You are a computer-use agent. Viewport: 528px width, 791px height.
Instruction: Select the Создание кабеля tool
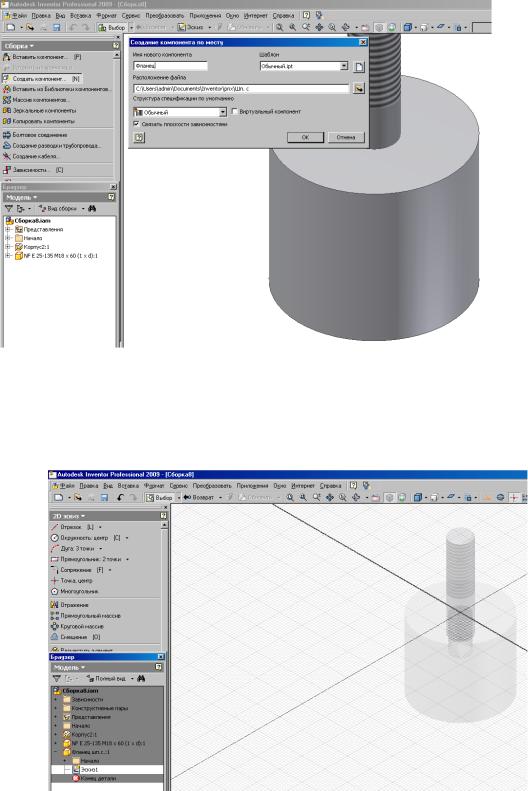click(x=30, y=156)
